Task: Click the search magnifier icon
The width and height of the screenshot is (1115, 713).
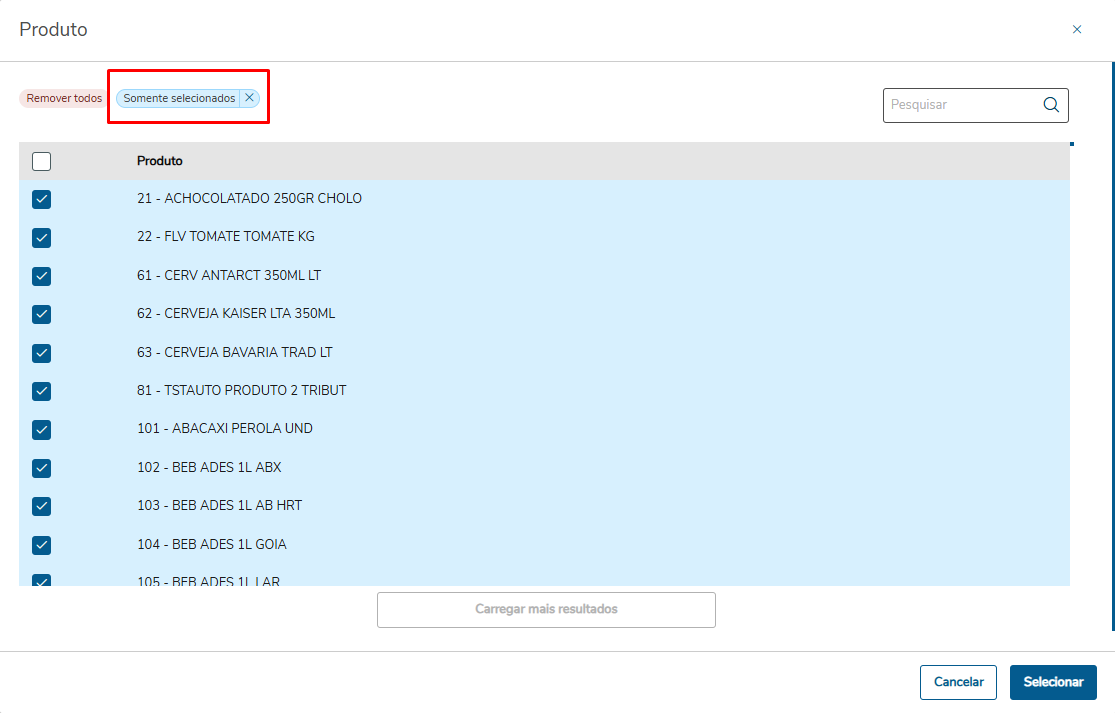Action: [1051, 105]
